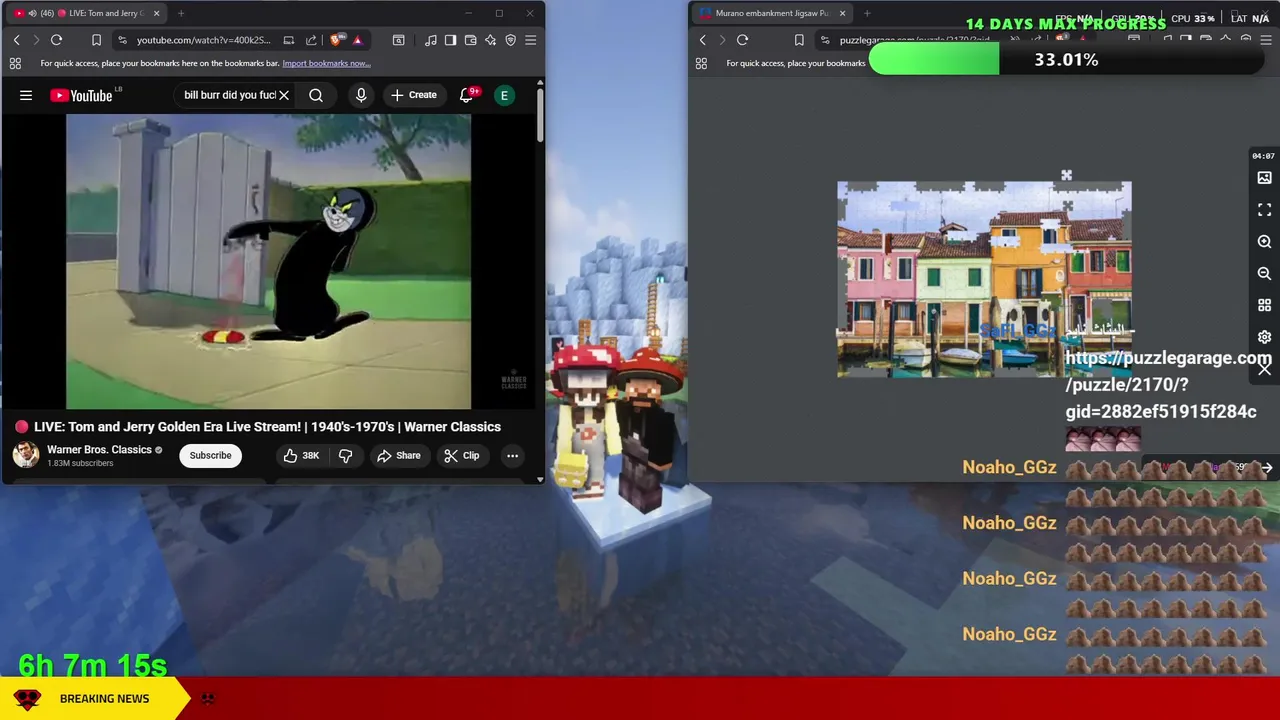Screen dimensions: 1280x720
Task: Bookmark the YouTube page via bookmark icon
Action: (96, 40)
